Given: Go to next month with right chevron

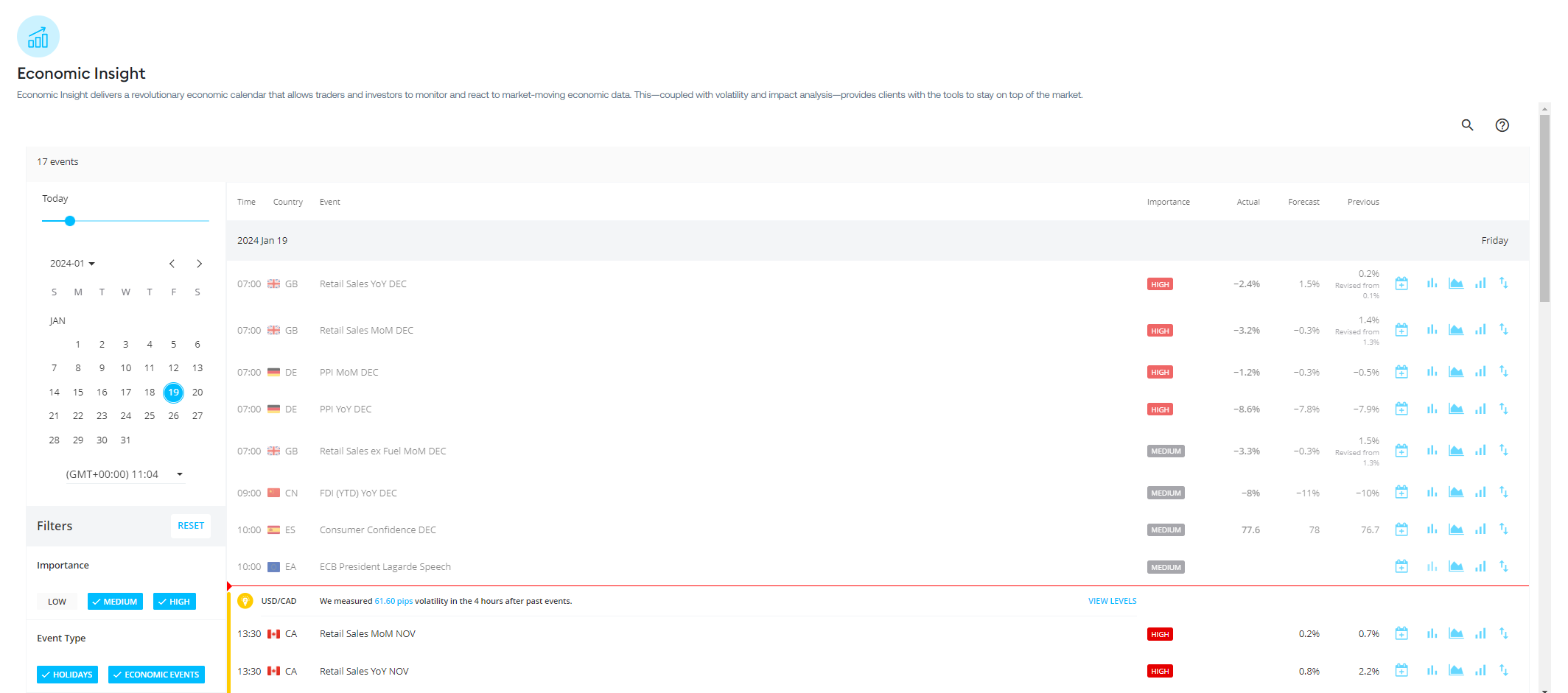Looking at the screenshot, I should tap(199, 264).
